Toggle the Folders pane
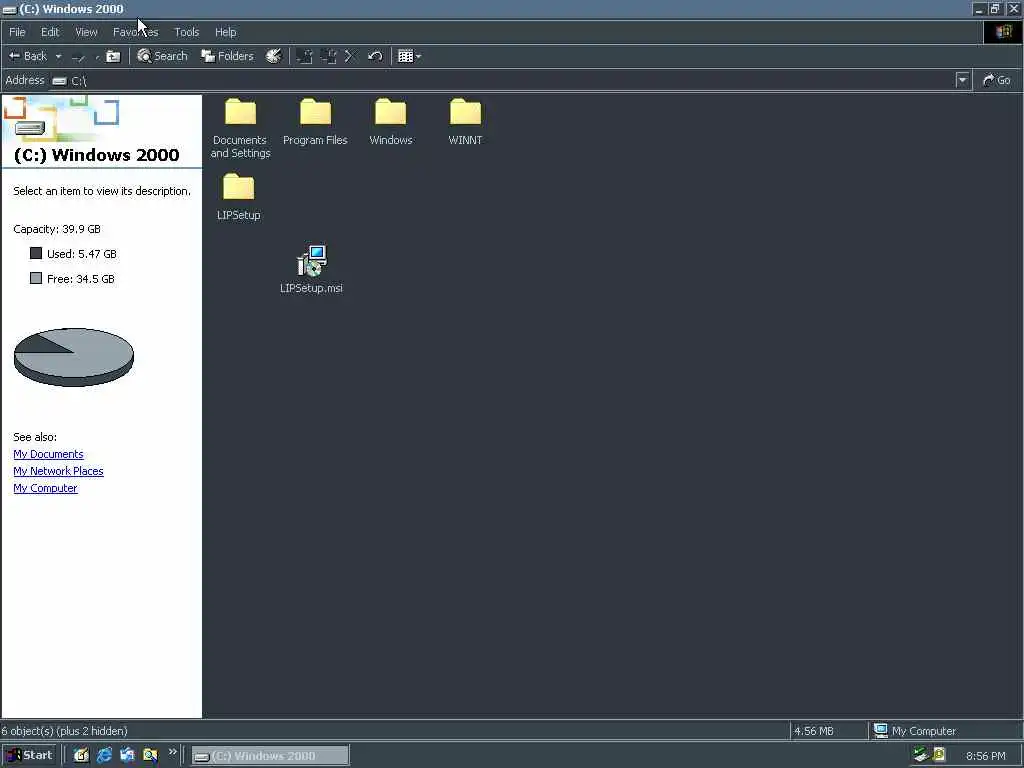 227,56
